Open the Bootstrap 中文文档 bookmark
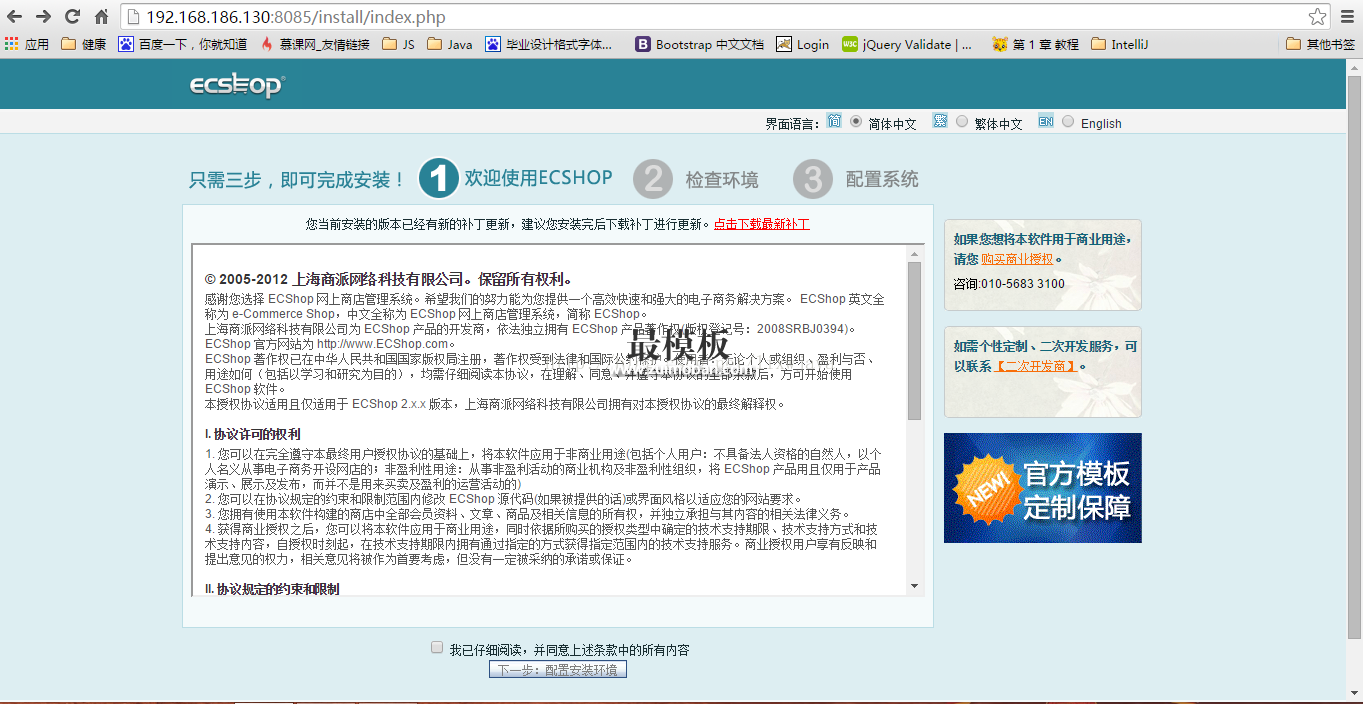 (x=700, y=44)
